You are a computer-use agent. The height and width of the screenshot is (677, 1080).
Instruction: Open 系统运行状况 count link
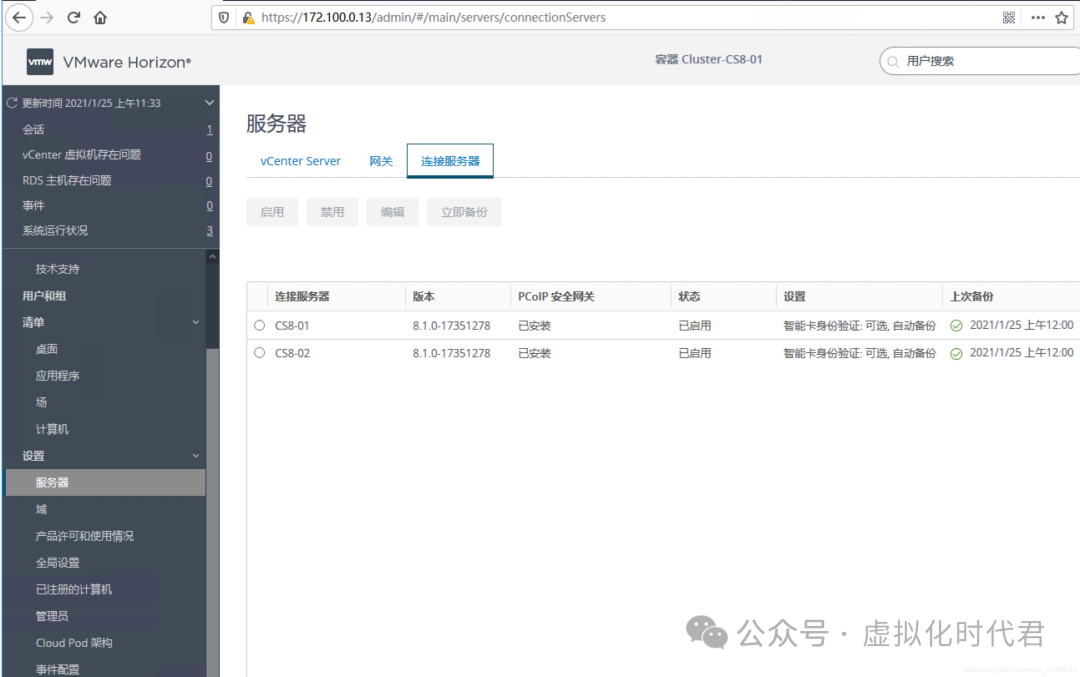[x=209, y=231]
